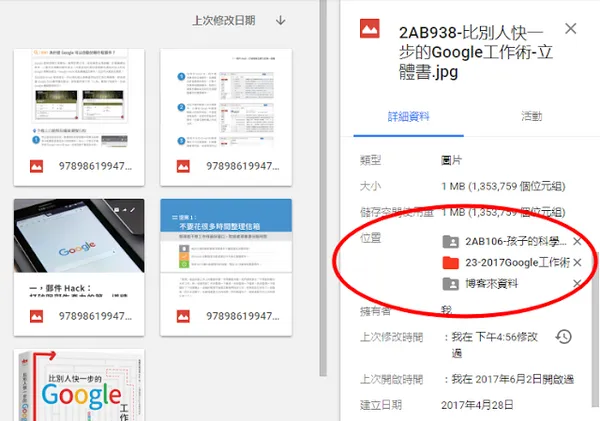600x421 pixels.
Task: Reverse sort order with the down arrow
Action: [280, 20]
